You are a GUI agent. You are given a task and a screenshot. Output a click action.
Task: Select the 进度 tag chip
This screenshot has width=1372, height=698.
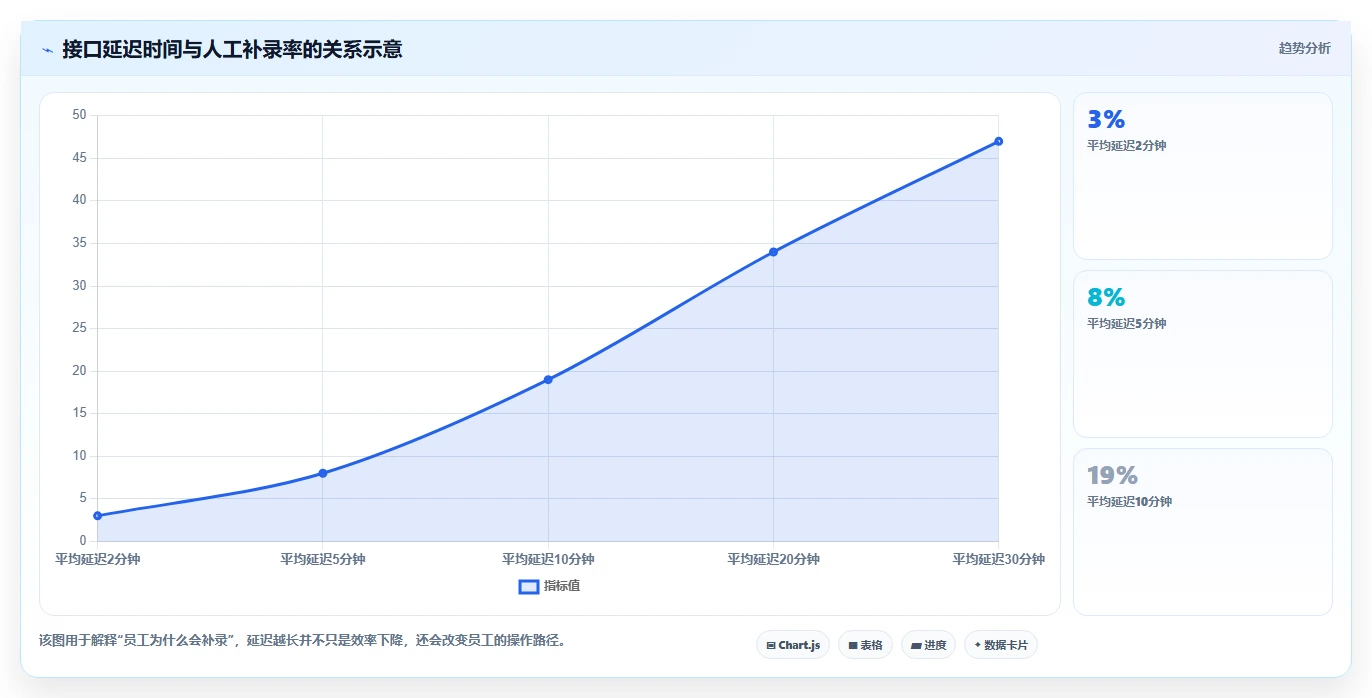coord(929,645)
